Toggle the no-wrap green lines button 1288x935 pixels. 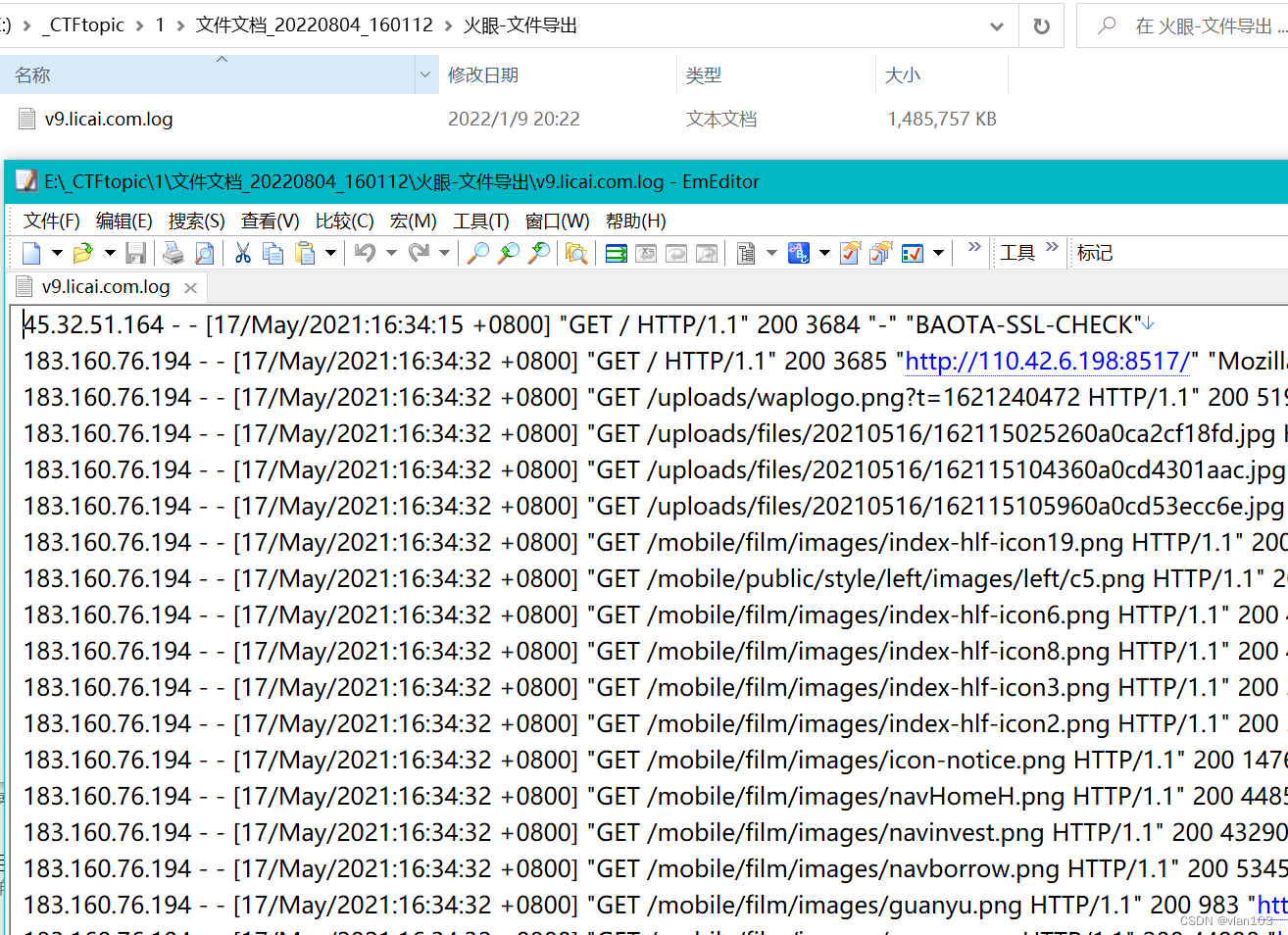tap(617, 254)
